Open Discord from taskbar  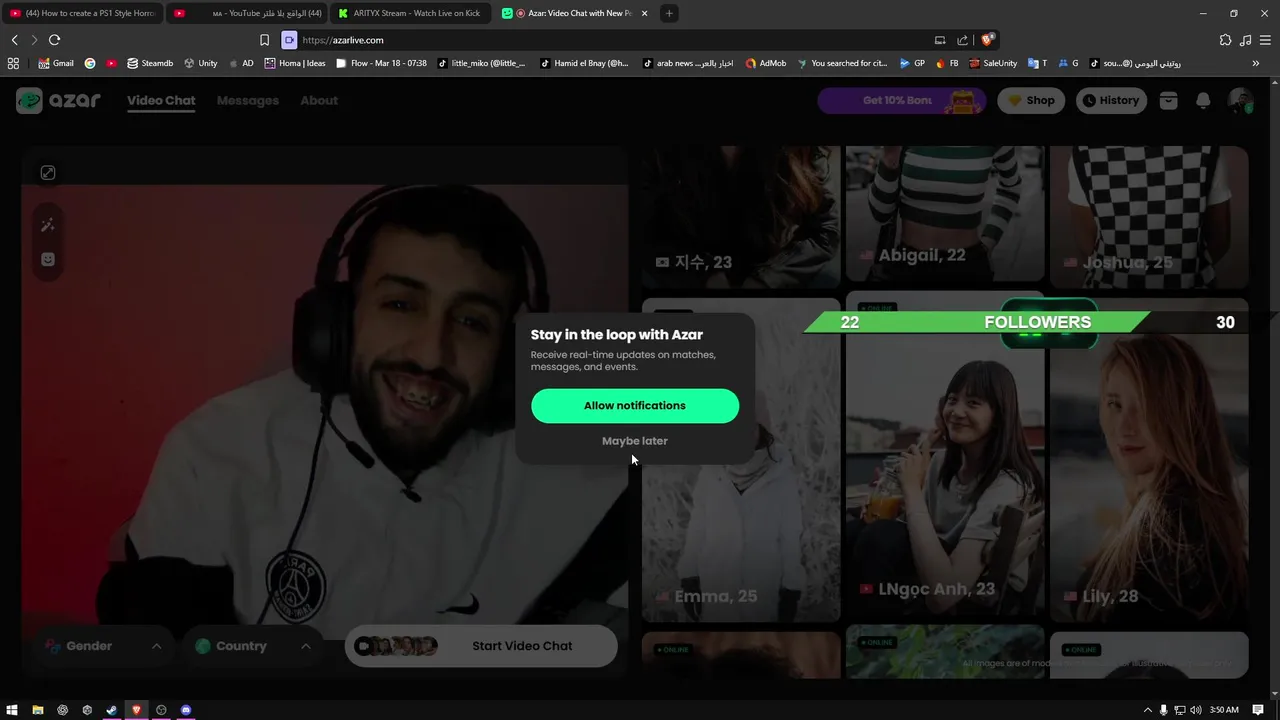(185, 710)
